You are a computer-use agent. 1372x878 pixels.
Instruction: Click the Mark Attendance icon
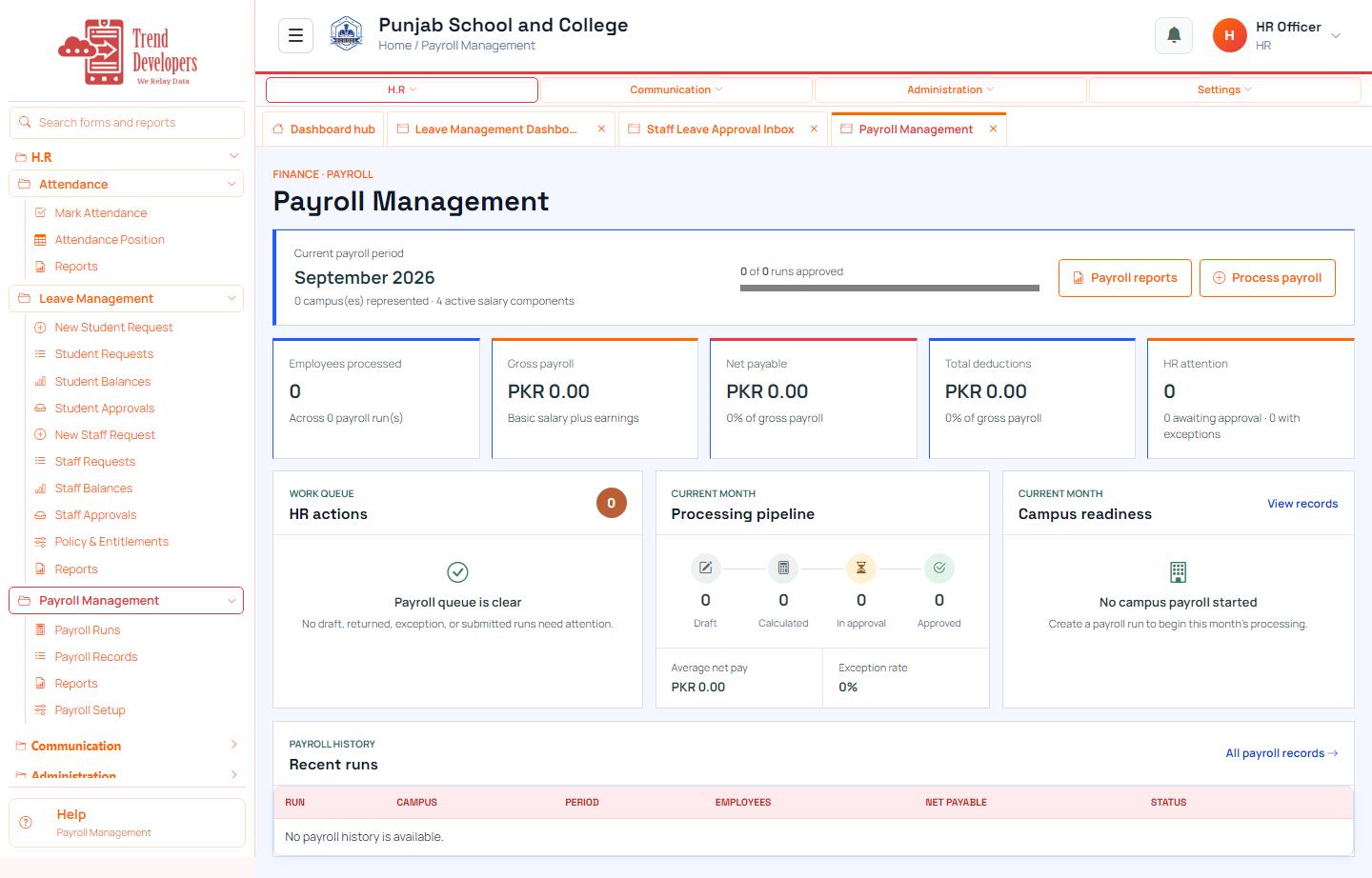coord(40,212)
